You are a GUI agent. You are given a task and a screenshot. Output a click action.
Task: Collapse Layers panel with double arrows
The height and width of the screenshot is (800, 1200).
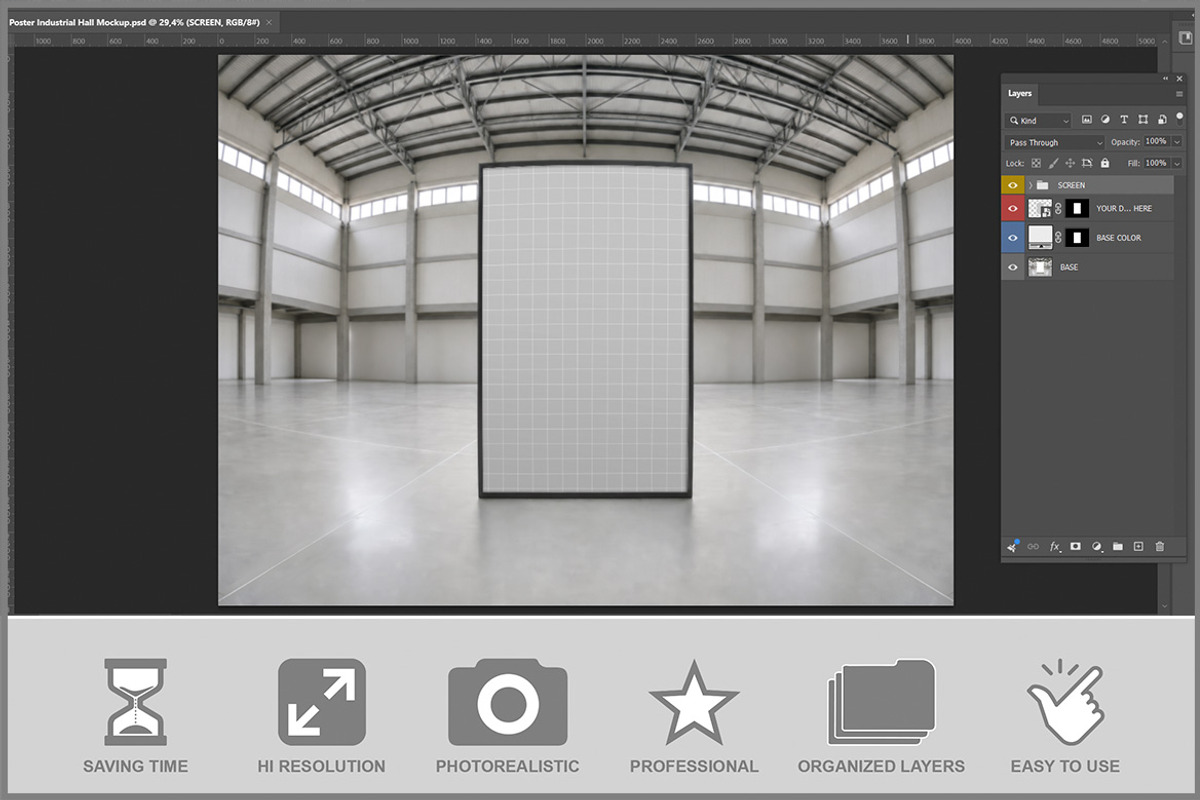[x=1165, y=78]
